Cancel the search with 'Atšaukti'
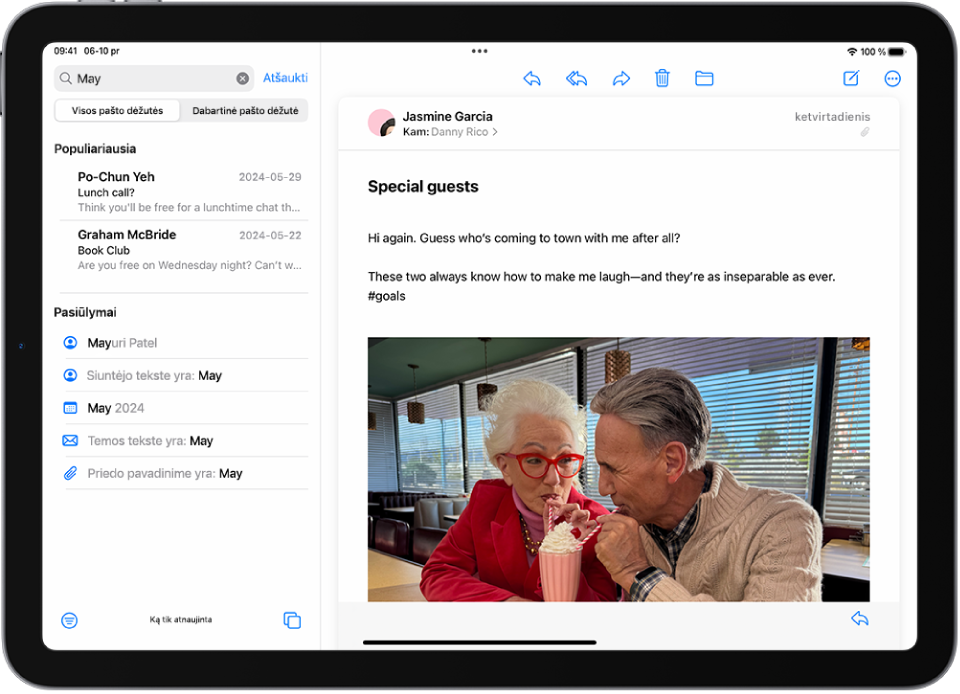Screen dimensions: 960x694 tap(285, 77)
